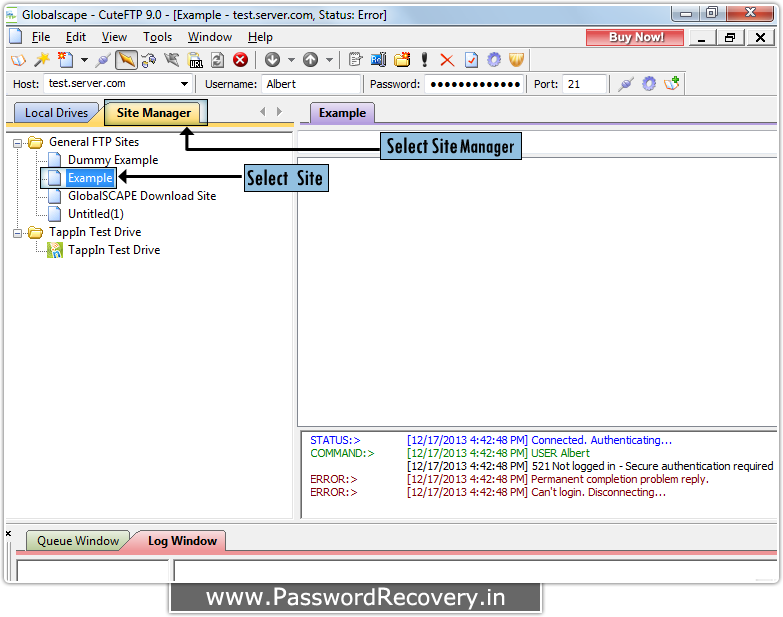Close the bottom pane with small x
783x617 pixels.
(x=8, y=533)
